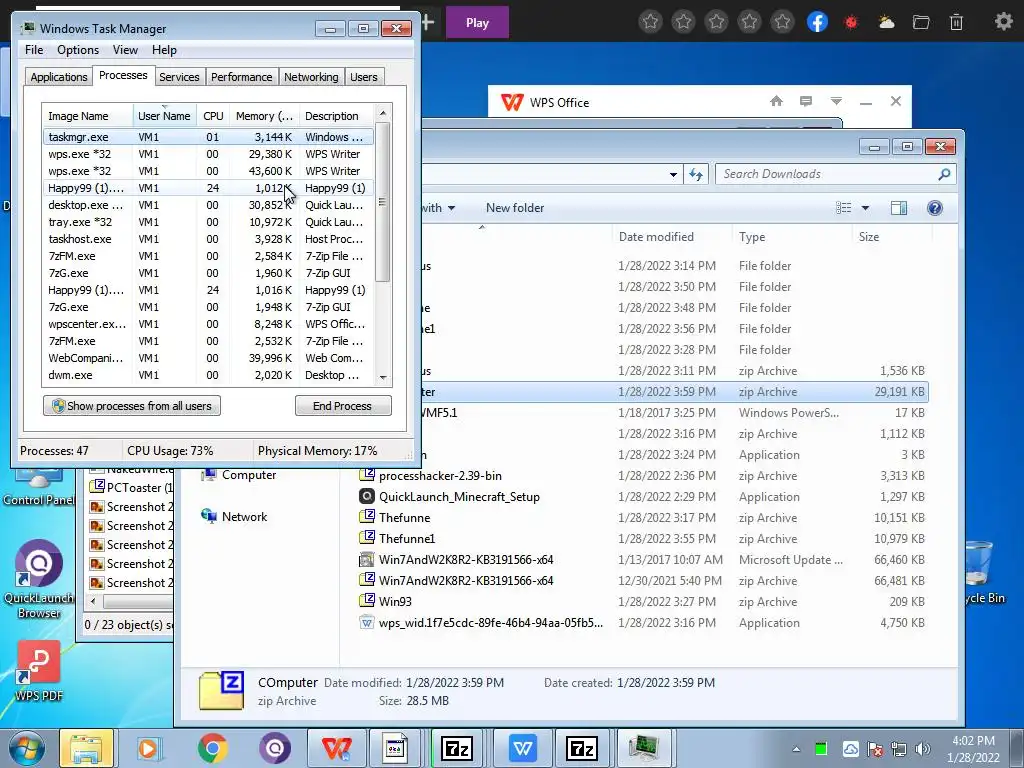
Task: Select the taskmgr.exe process row
Action: 208,137
